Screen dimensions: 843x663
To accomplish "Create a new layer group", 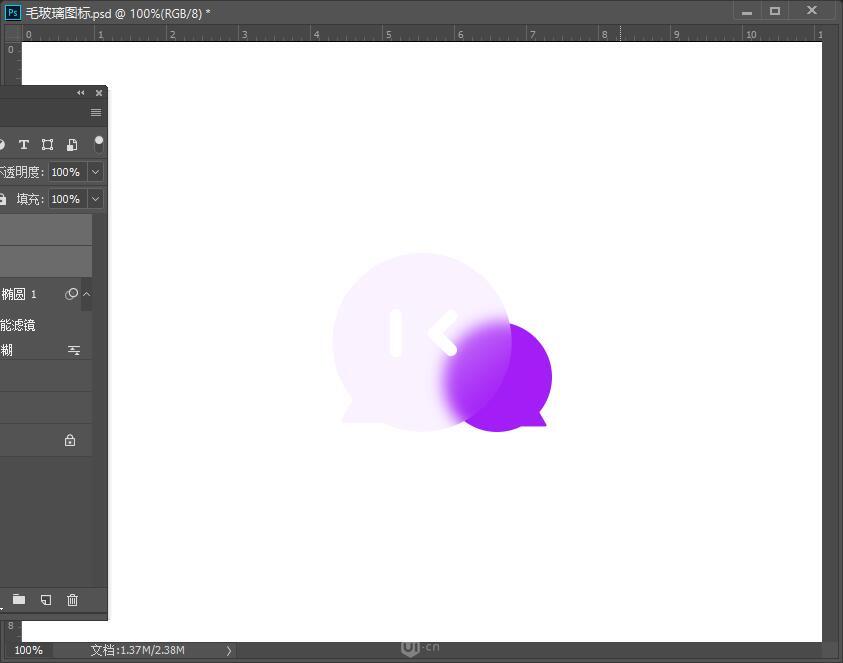I will (18, 599).
